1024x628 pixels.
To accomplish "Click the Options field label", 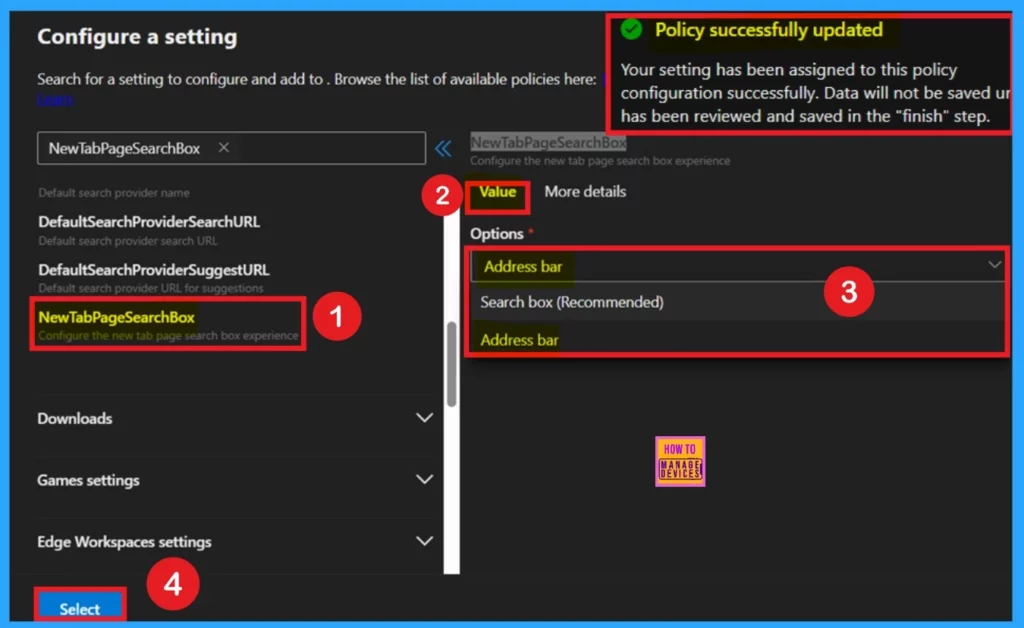I will tap(497, 234).
